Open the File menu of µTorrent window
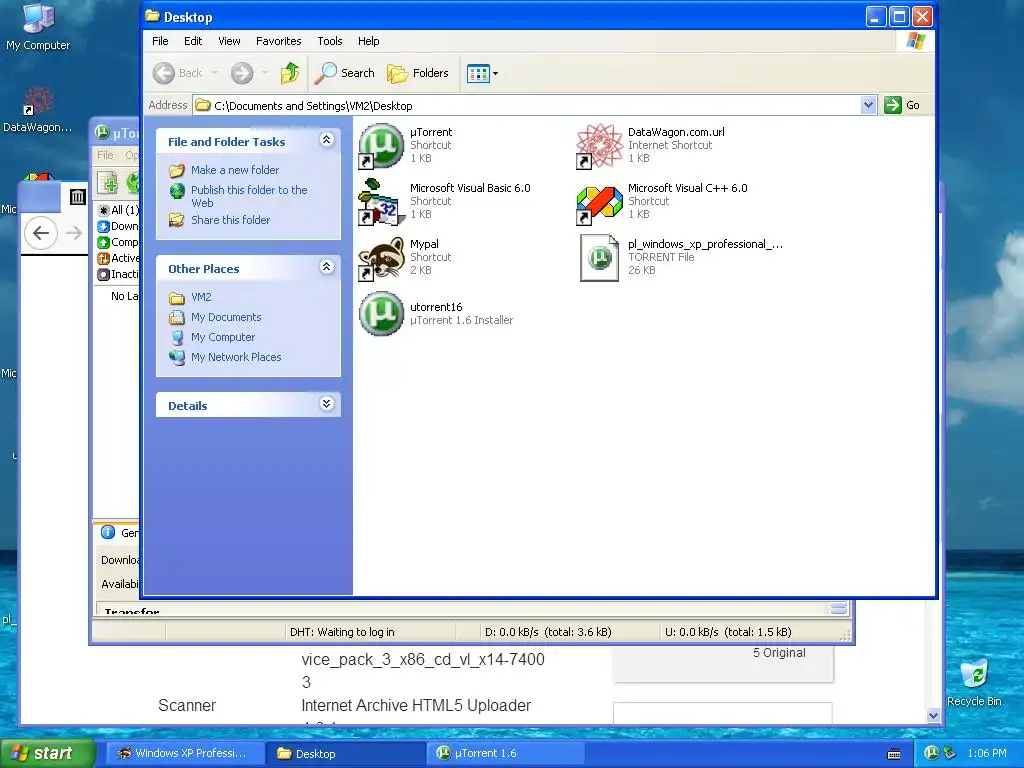This screenshot has width=1024, height=768. 105,155
